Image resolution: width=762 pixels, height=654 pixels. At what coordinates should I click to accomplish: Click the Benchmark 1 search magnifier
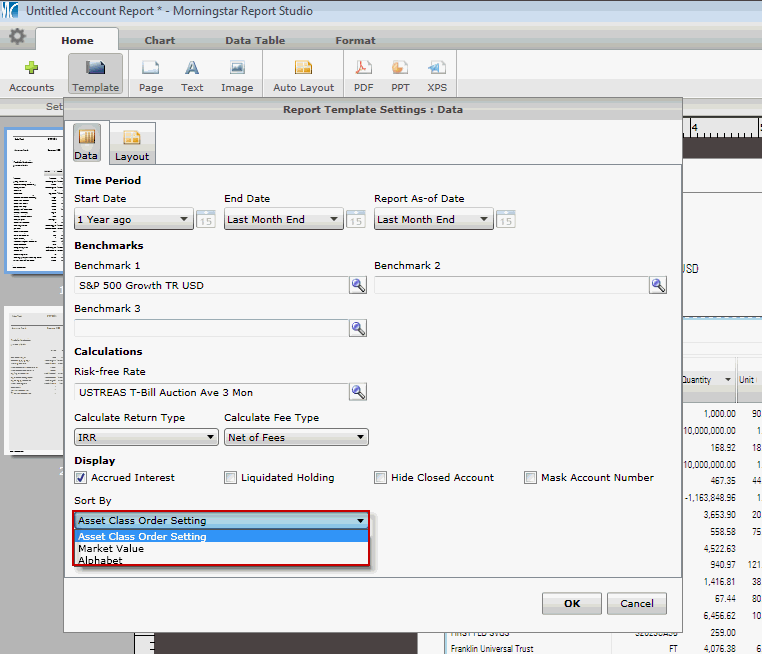[357, 286]
